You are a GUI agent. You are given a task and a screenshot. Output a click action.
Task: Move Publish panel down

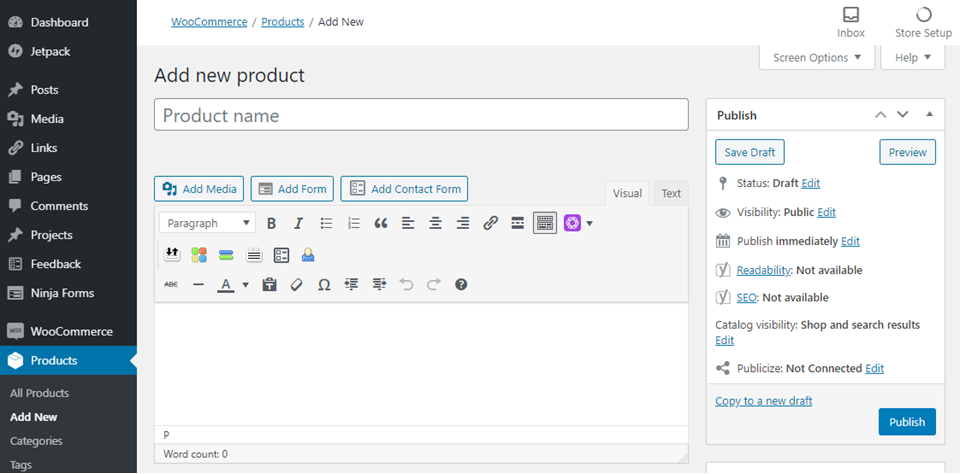tap(902, 115)
